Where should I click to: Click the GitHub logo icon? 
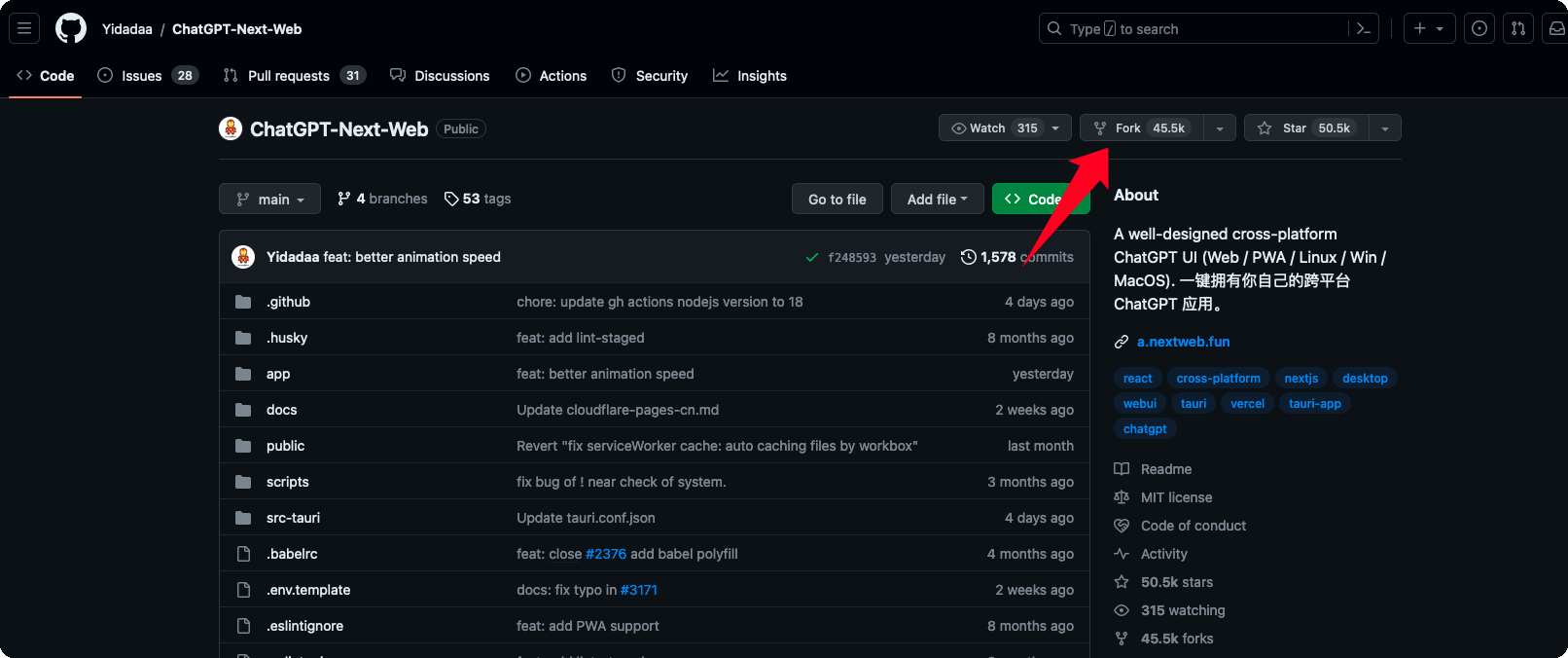[71, 28]
